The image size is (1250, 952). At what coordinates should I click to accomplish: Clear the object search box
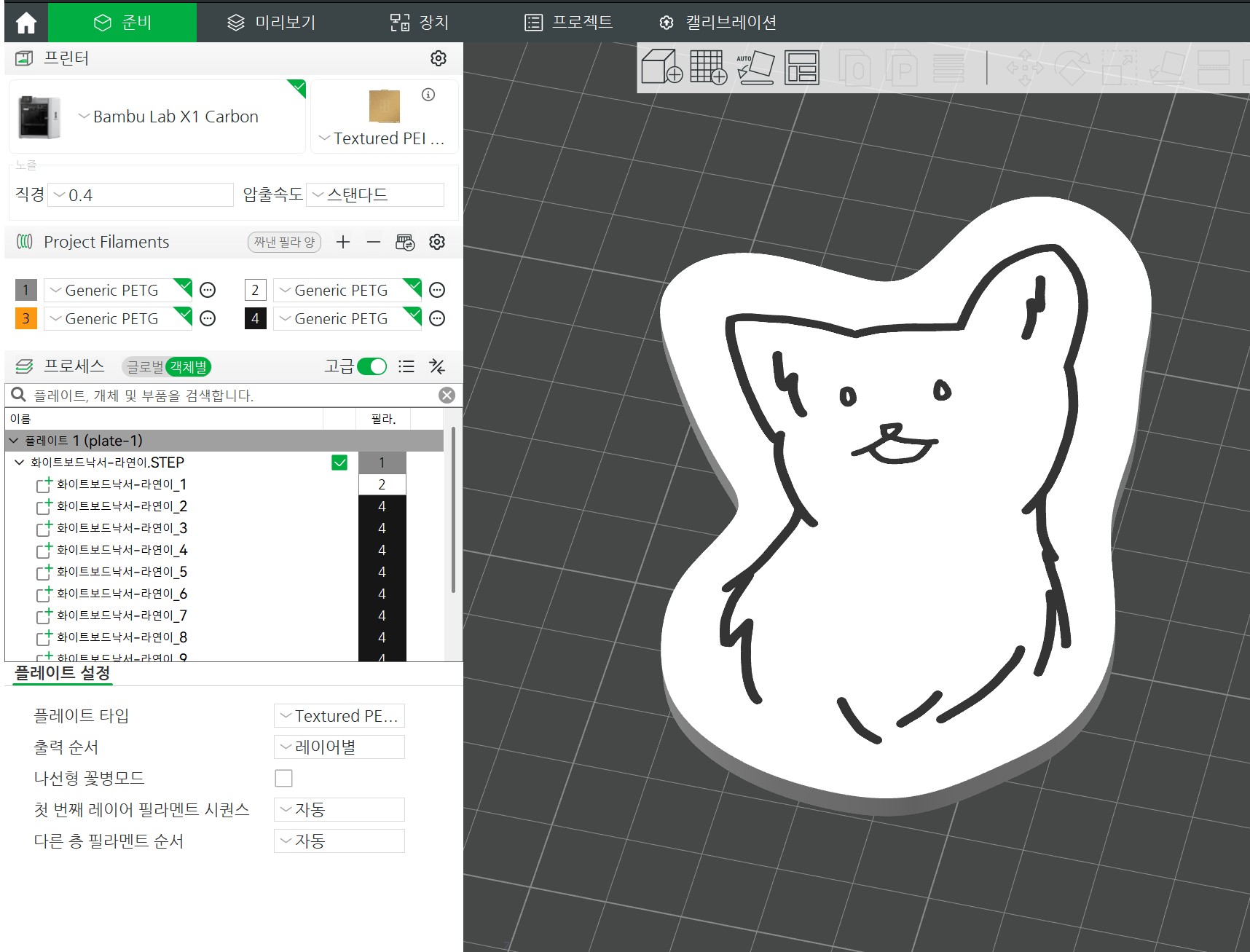[x=447, y=395]
